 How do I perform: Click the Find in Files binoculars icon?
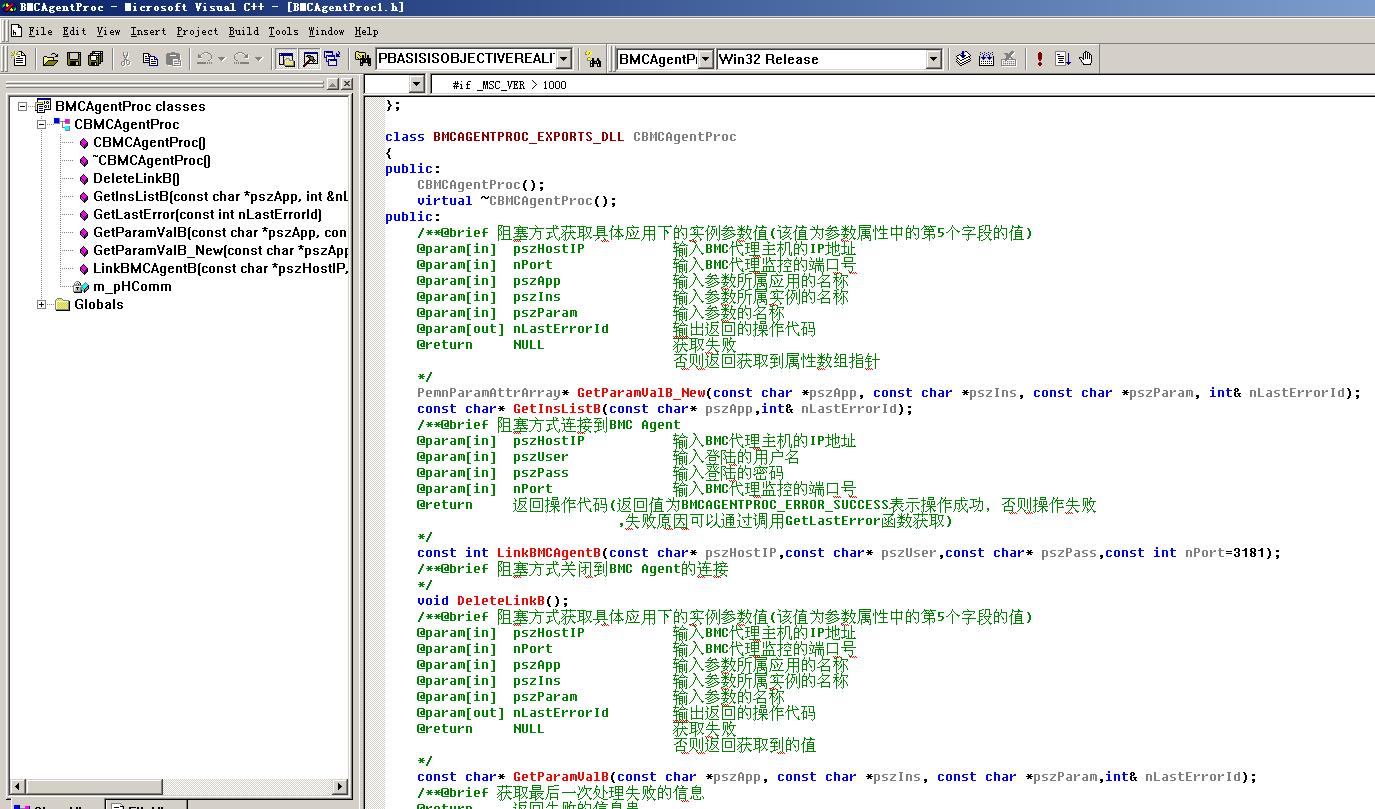364,59
